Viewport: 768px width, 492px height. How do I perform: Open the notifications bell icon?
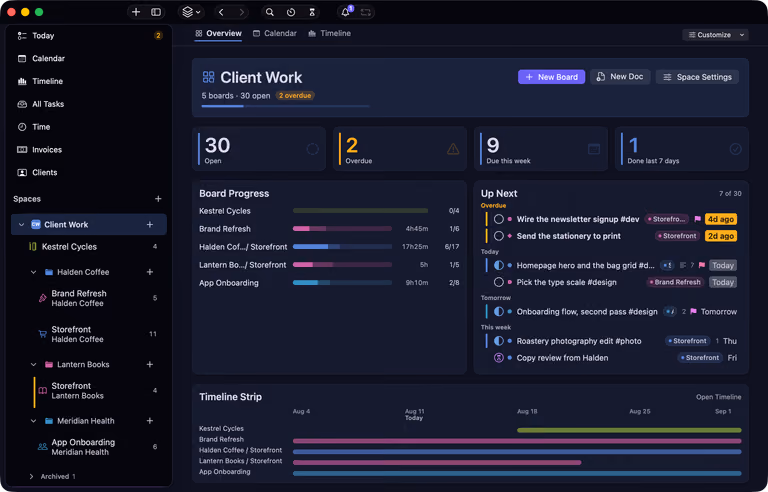(345, 12)
